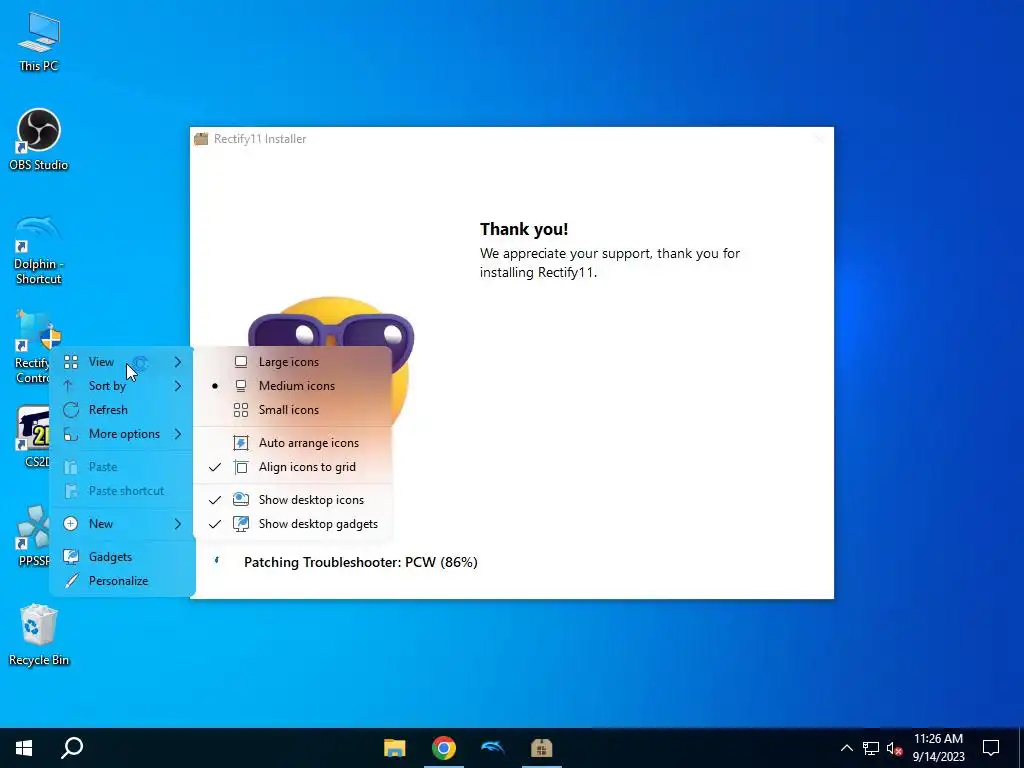Select the PPSSPP desktop shortcut icon
The width and height of the screenshot is (1024, 768).
click(x=33, y=536)
